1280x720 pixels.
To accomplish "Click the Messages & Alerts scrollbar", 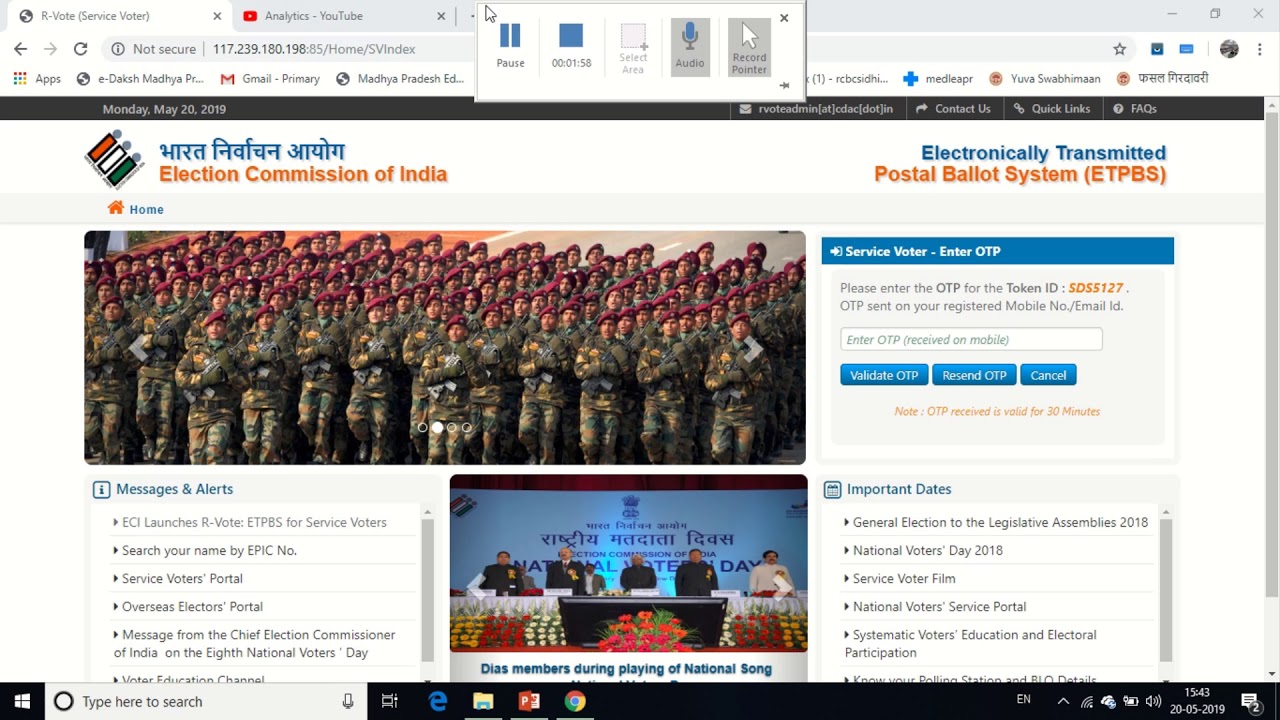I will (427, 590).
